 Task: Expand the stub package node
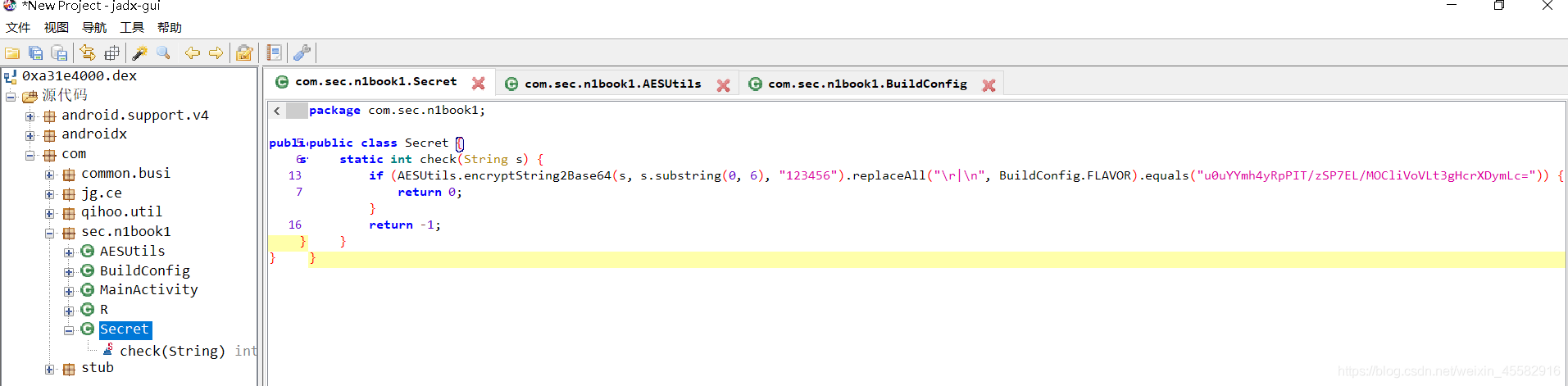coord(50,369)
